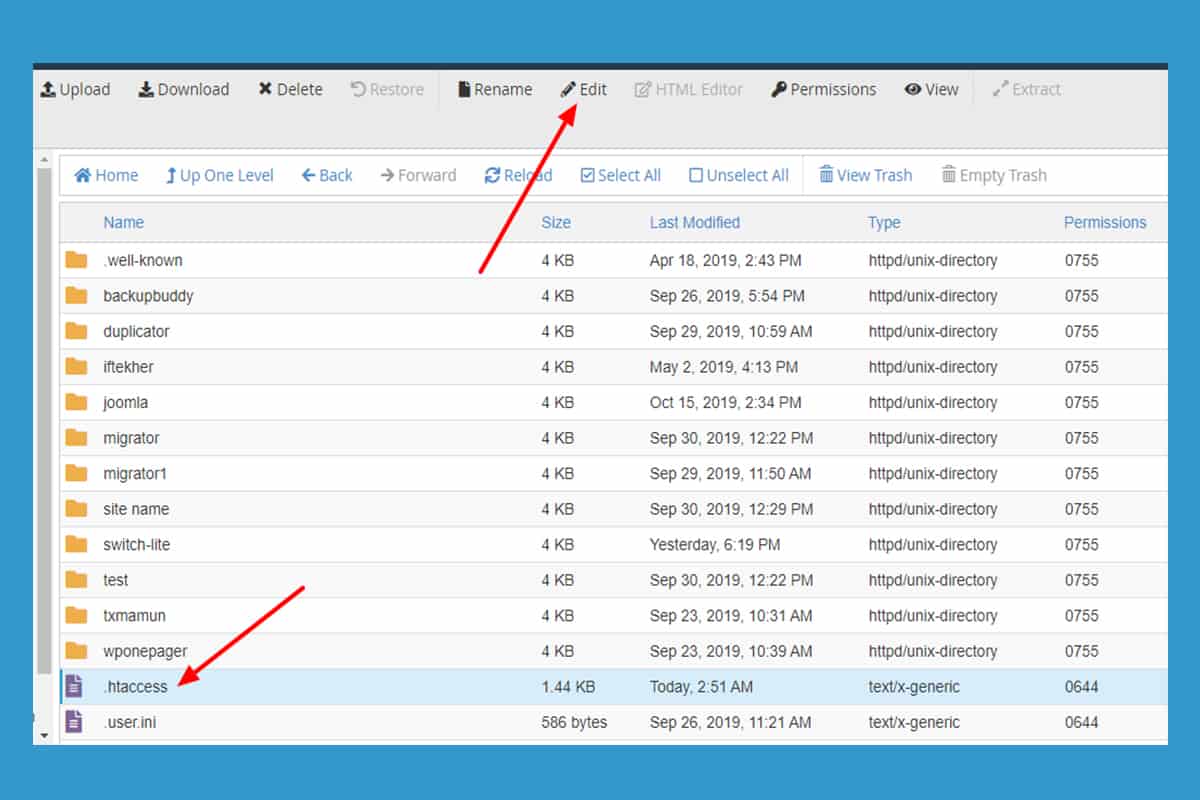Open View Trash
Image resolution: width=1200 pixels, height=800 pixels.
tap(866, 176)
